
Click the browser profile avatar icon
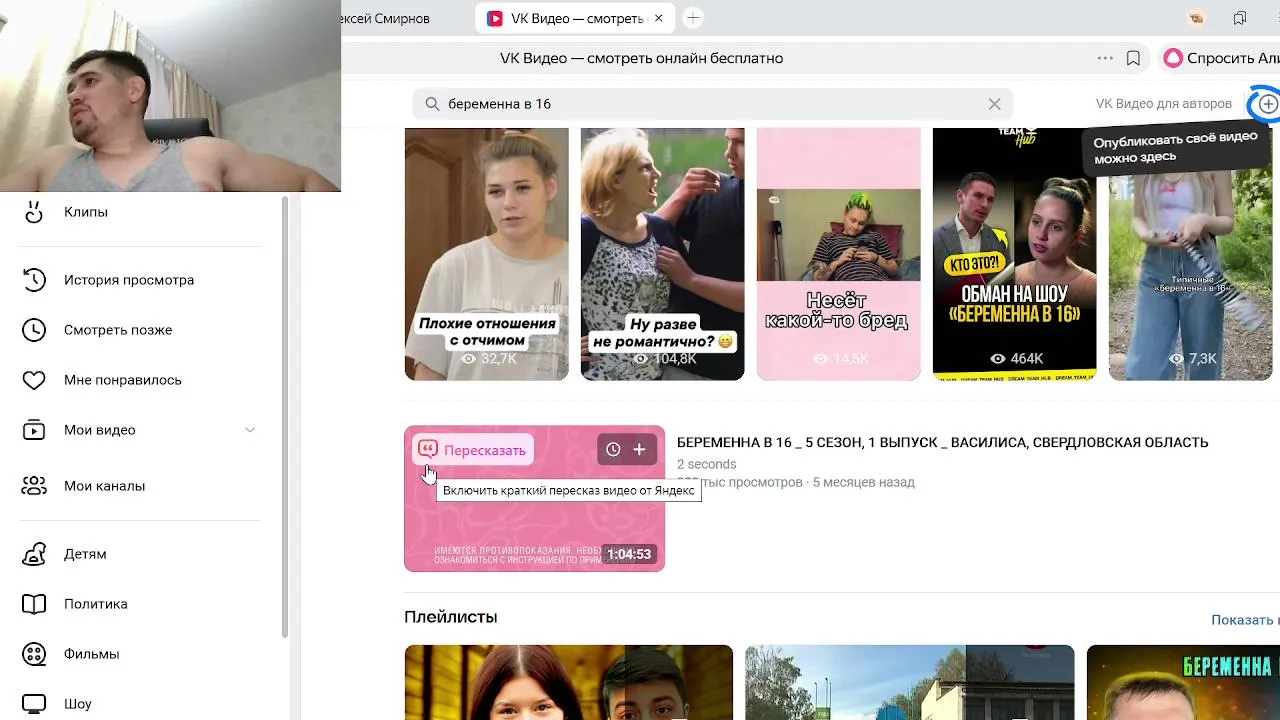(1196, 18)
